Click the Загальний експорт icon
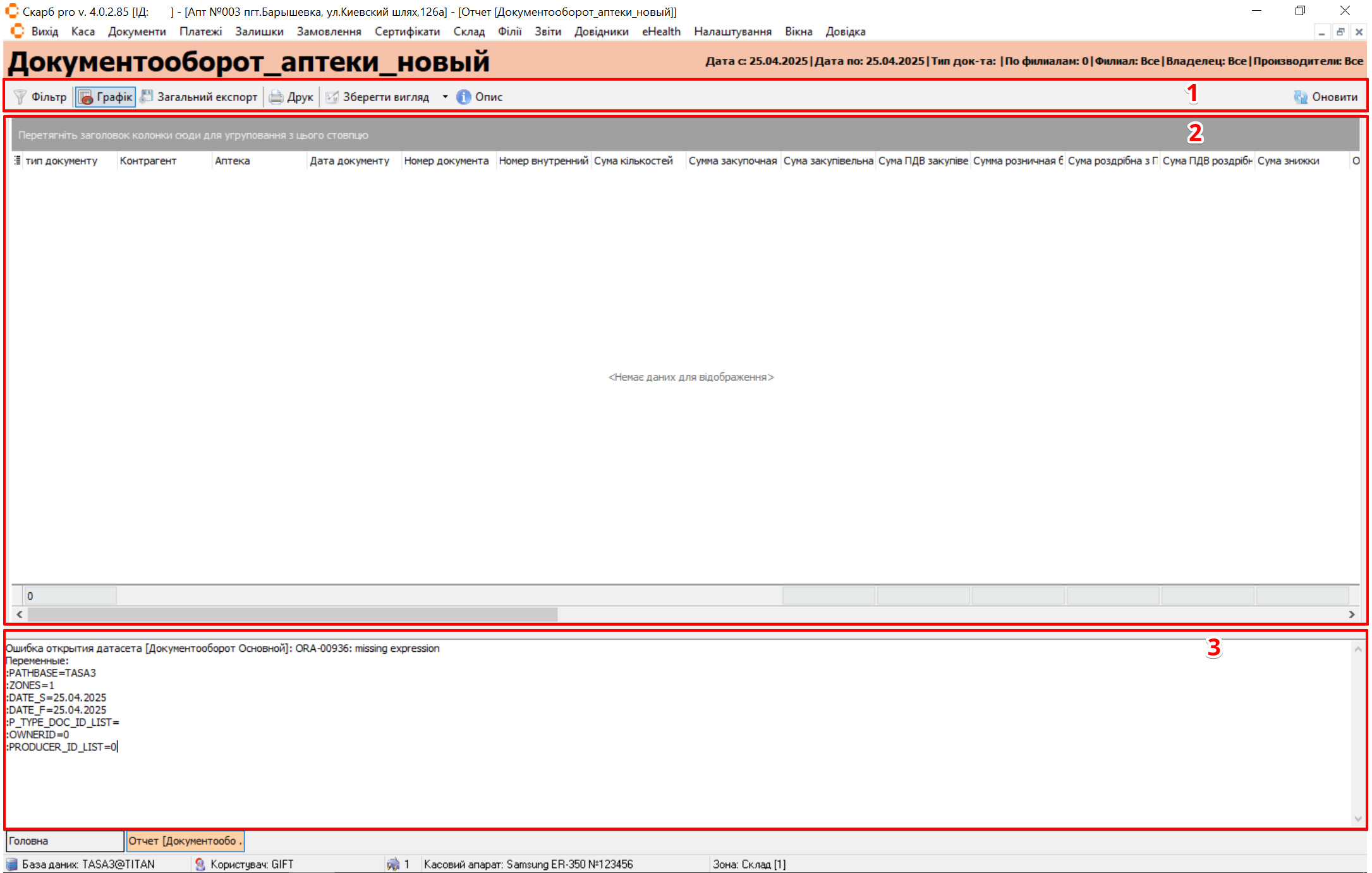 coord(147,97)
